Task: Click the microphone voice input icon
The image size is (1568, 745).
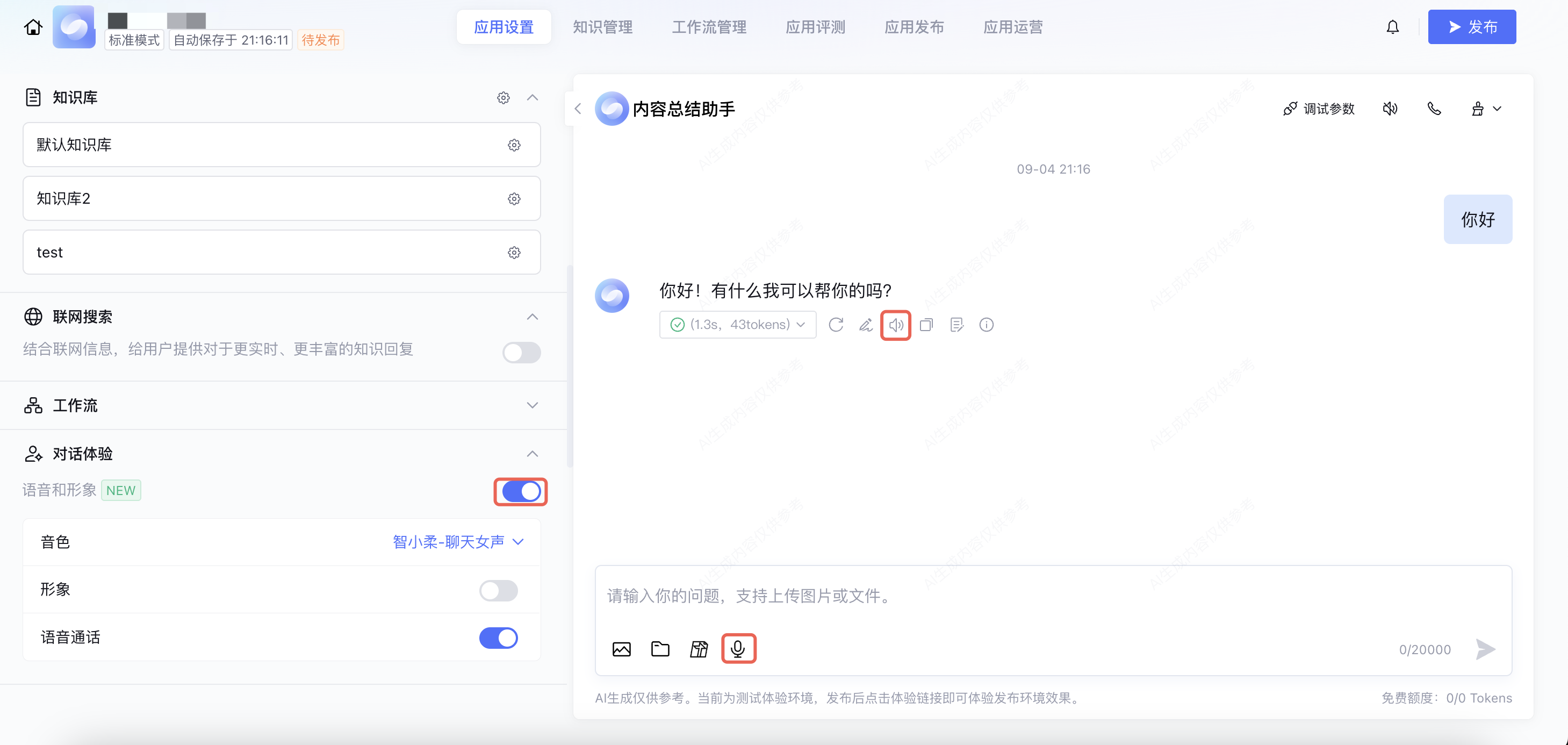Action: [x=738, y=649]
